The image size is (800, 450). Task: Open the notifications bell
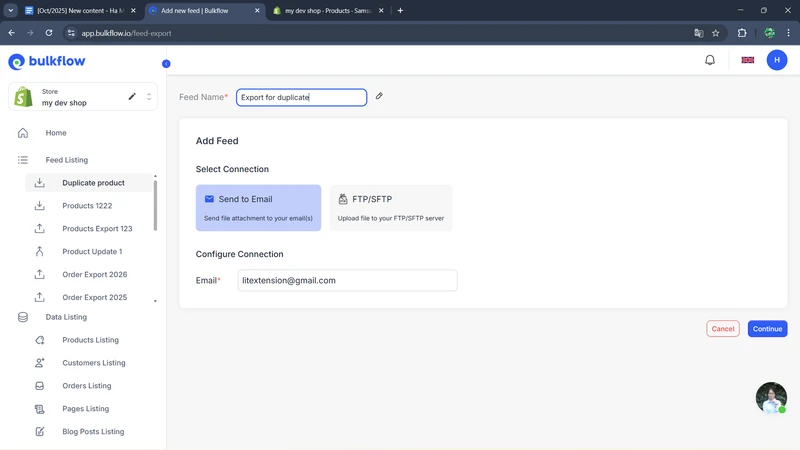click(710, 60)
